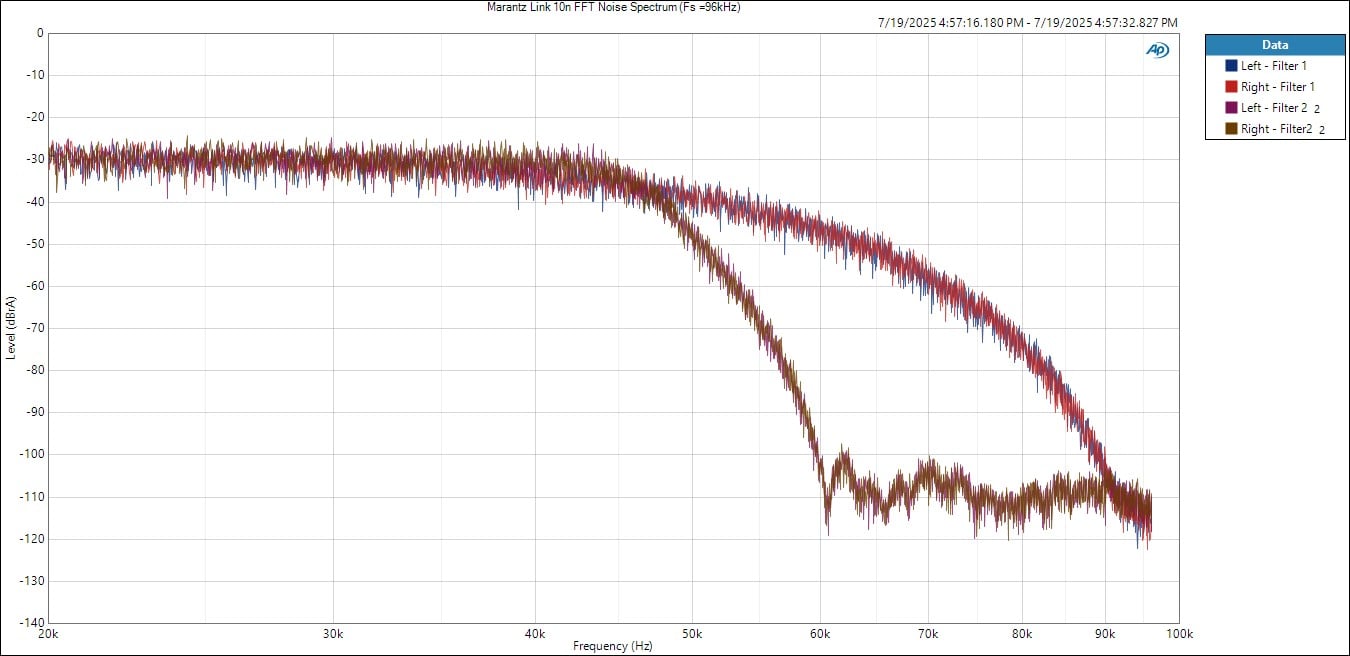
Task: Click the -70 tick on the level axis
Action: click(34, 328)
